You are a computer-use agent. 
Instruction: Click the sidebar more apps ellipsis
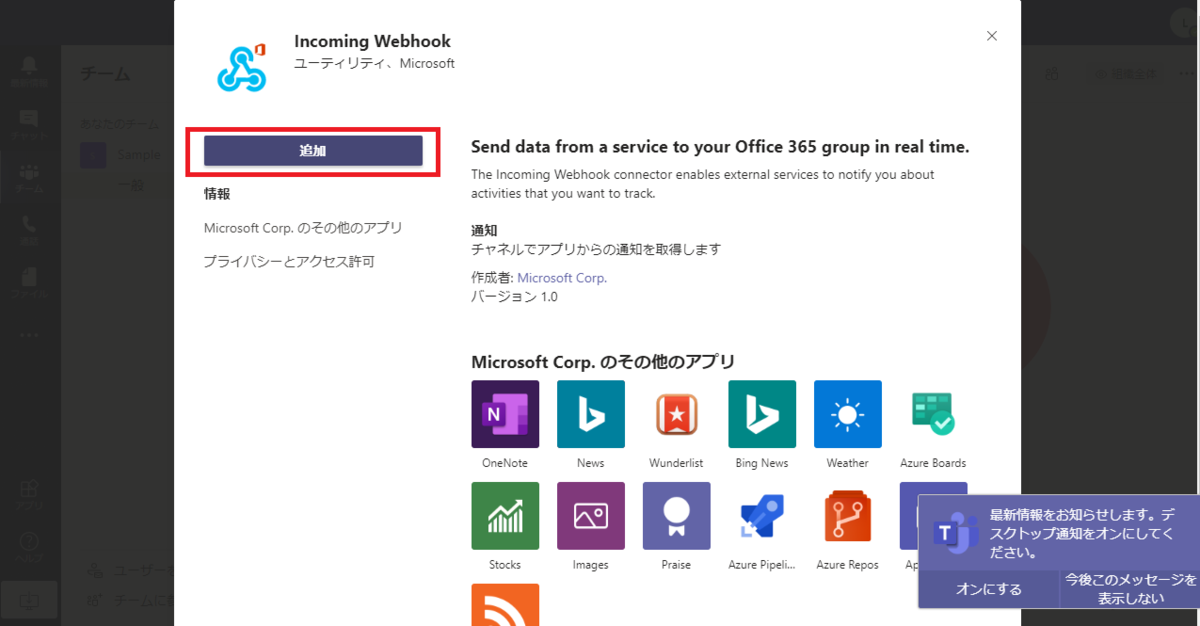(29, 335)
